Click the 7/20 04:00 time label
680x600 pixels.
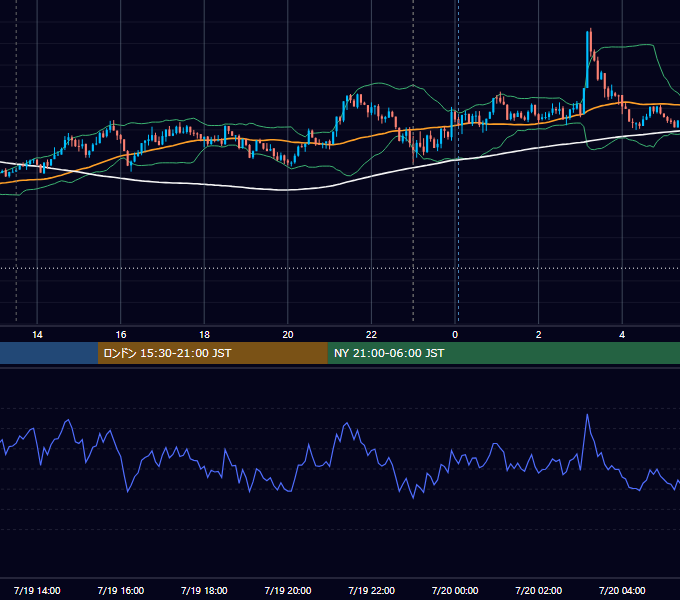[622, 590]
